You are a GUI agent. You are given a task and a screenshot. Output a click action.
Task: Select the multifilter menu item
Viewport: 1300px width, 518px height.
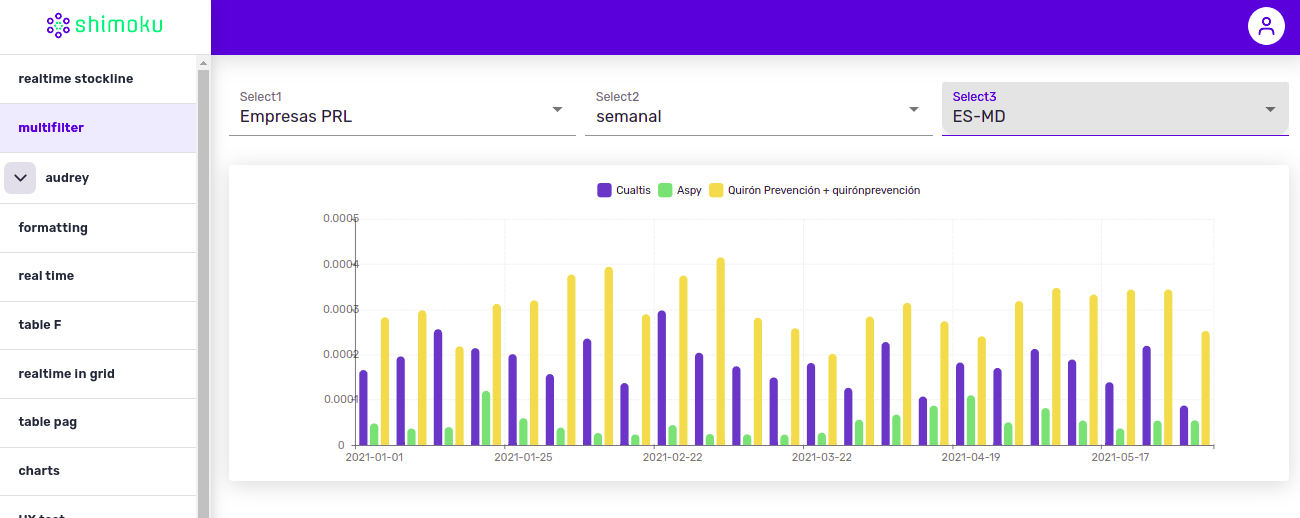point(98,128)
